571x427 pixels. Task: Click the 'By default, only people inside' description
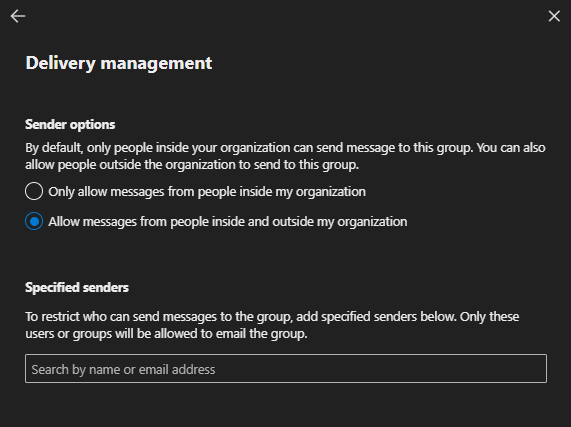285,156
